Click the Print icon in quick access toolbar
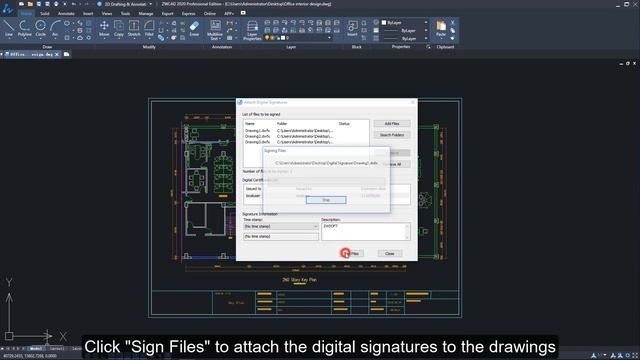 56,4
